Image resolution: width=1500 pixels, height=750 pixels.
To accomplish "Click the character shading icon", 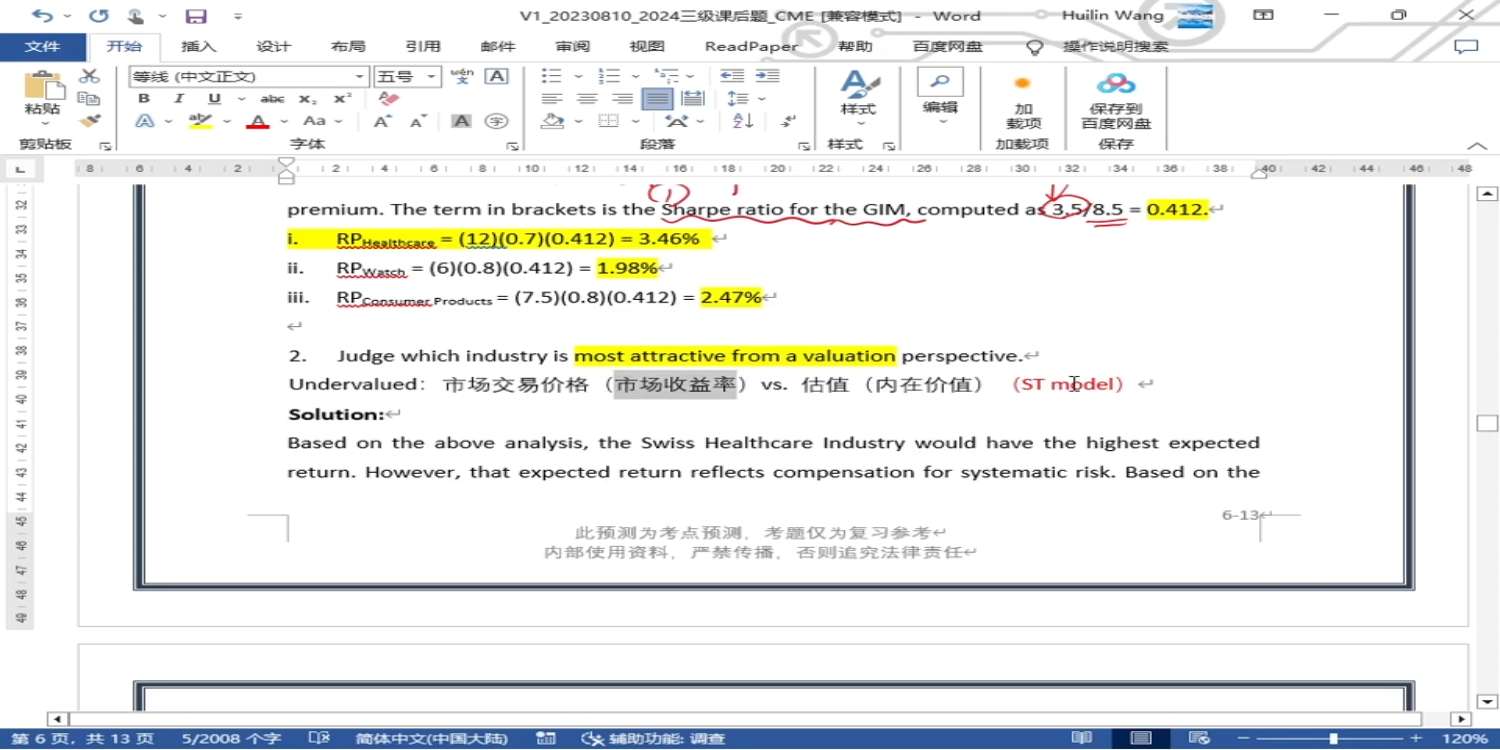I will coord(461,121).
